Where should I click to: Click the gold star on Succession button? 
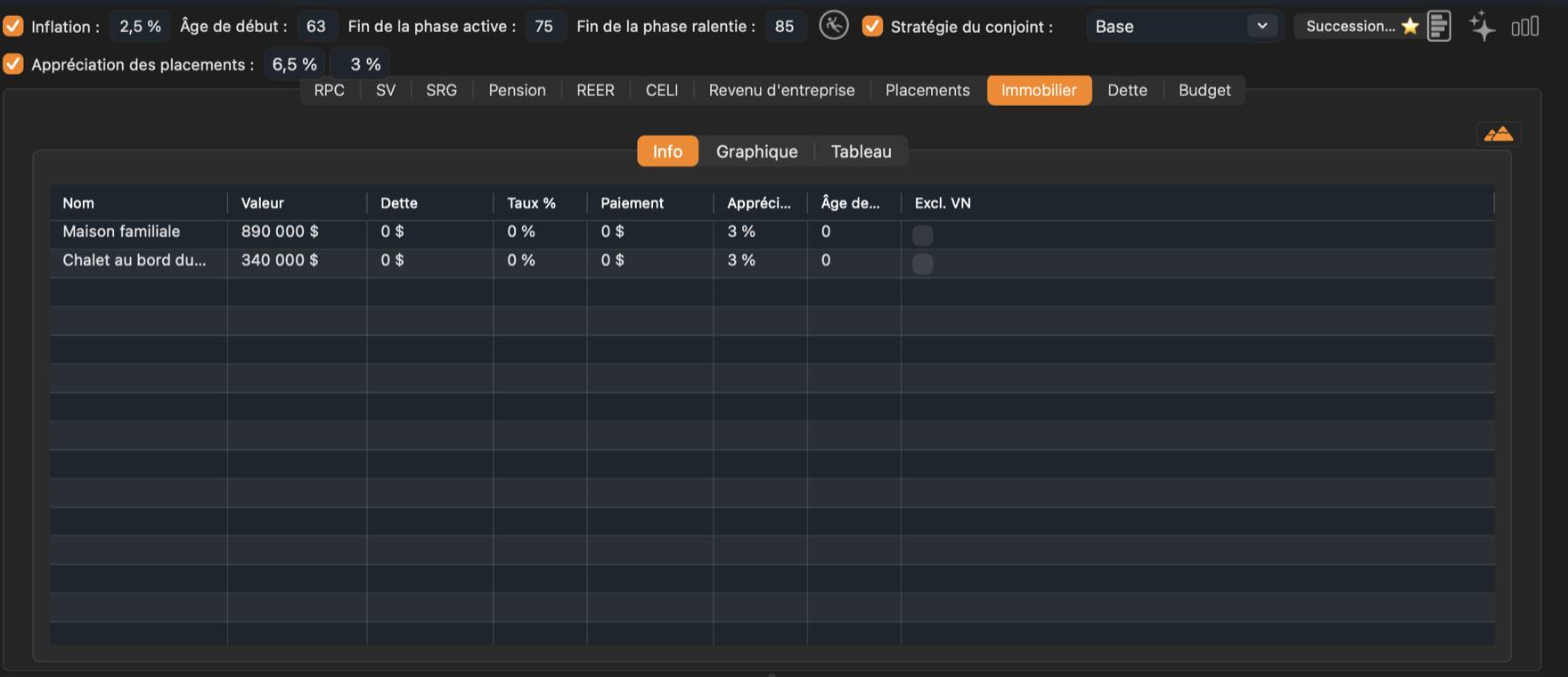tap(1410, 26)
